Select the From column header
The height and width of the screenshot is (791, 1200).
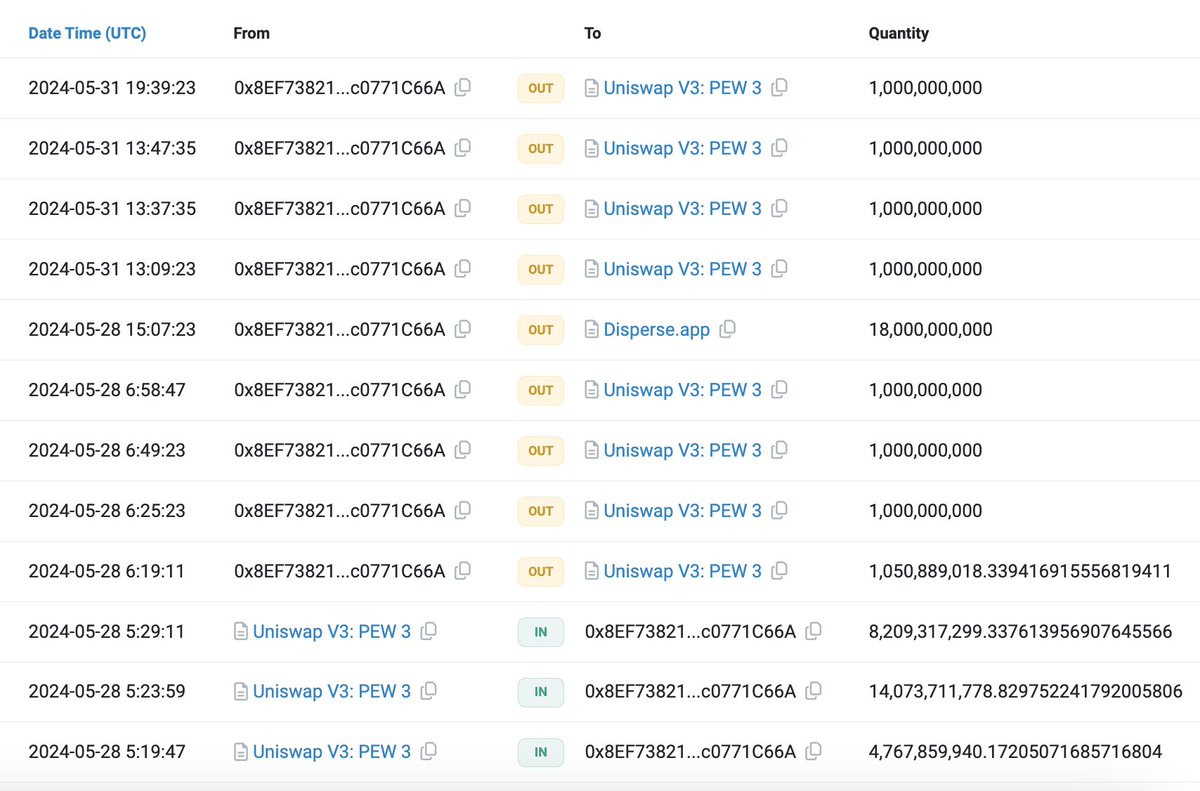[251, 33]
